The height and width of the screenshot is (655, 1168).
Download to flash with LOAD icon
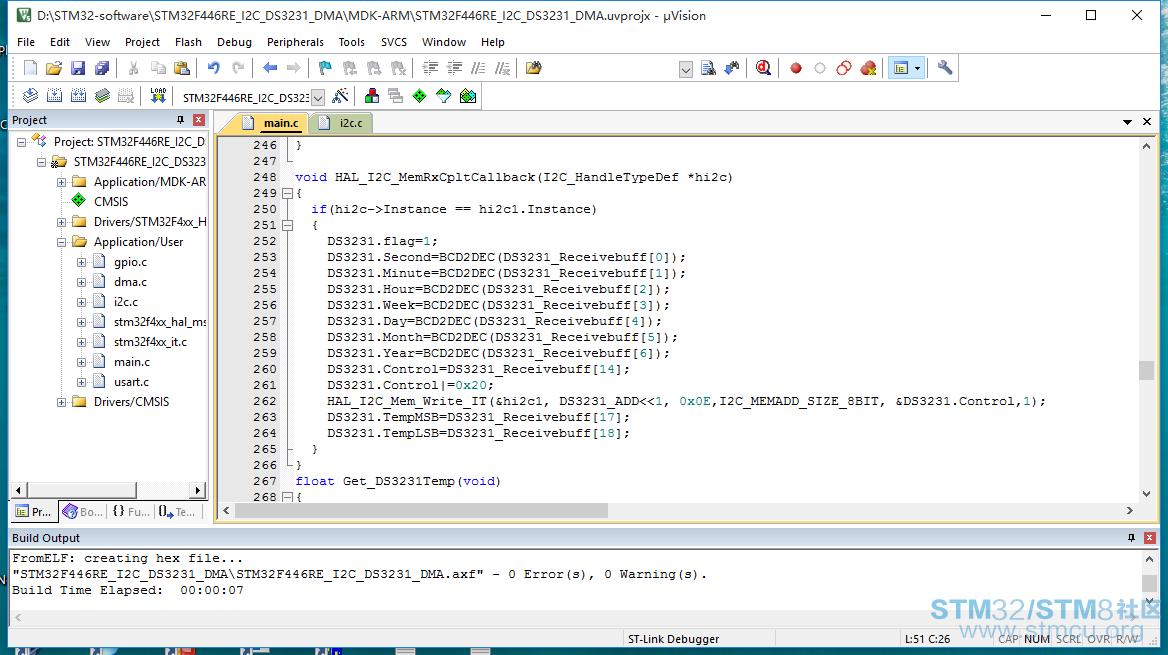pos(158,95)
